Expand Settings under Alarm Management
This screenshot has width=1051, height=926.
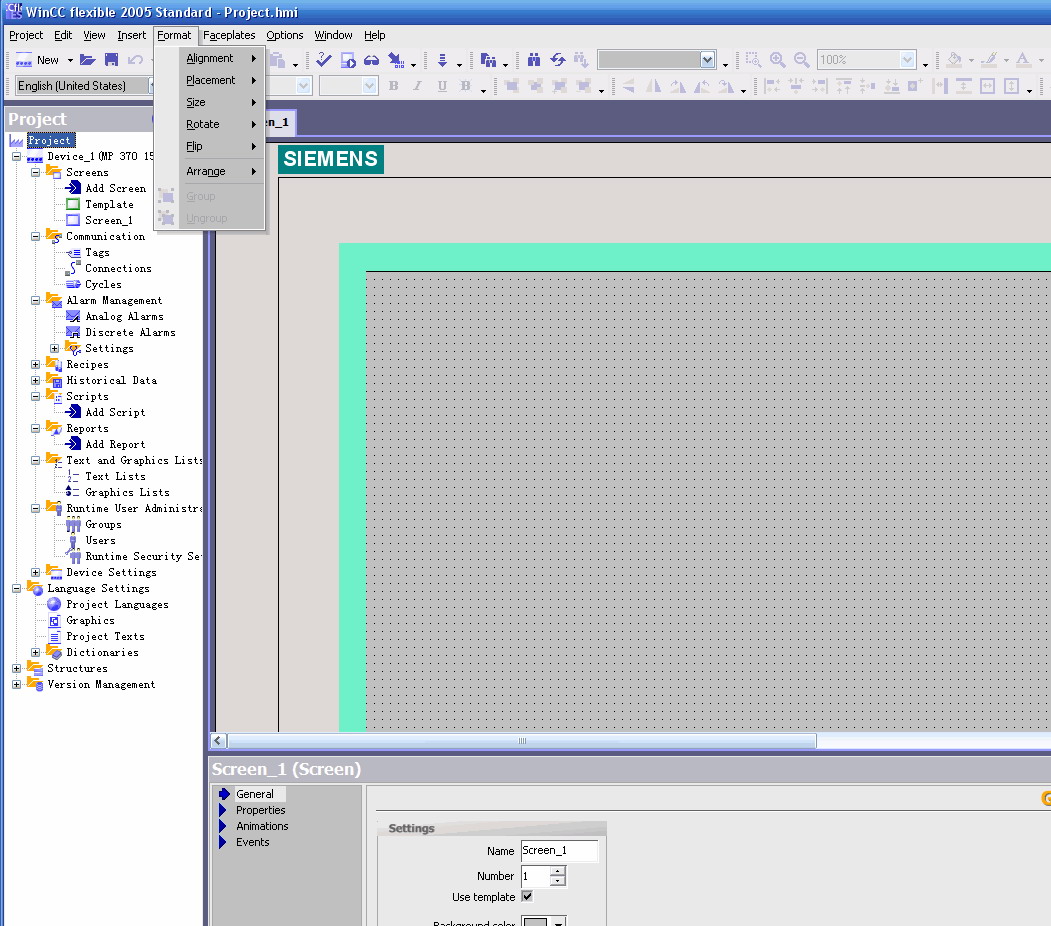point(55,348)
